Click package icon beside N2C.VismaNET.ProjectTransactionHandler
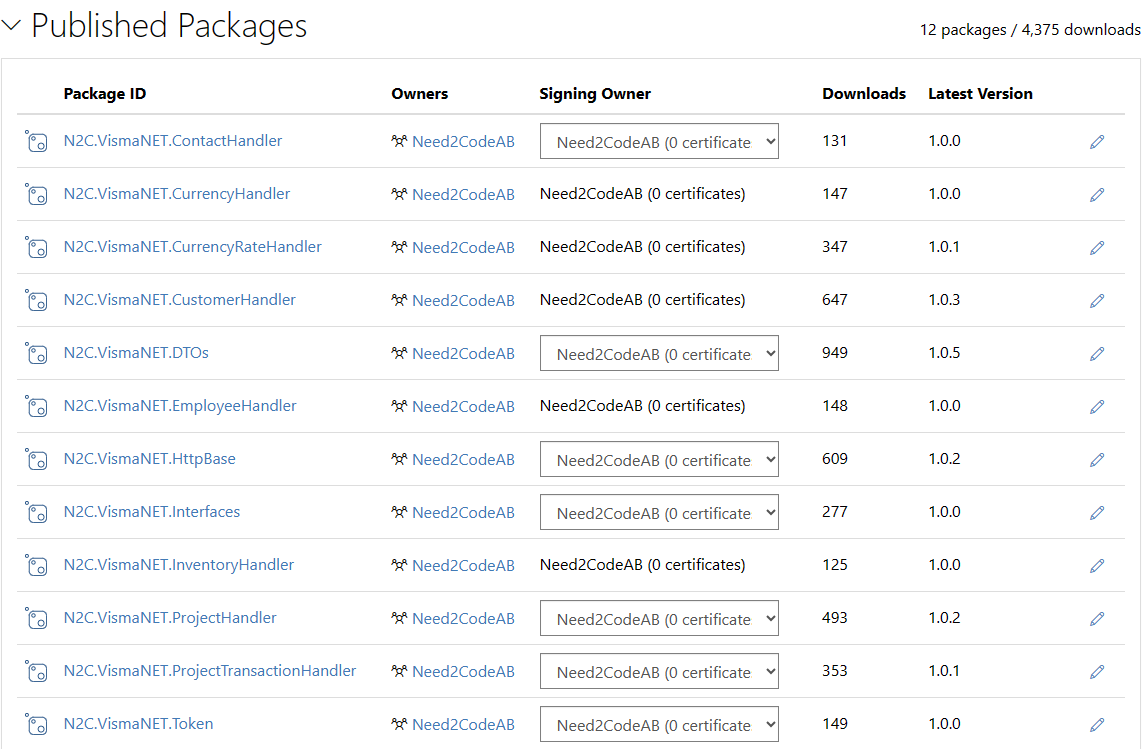Image resolution: width=1148 pixels, height=749 pixels. (x=36, y=671)
